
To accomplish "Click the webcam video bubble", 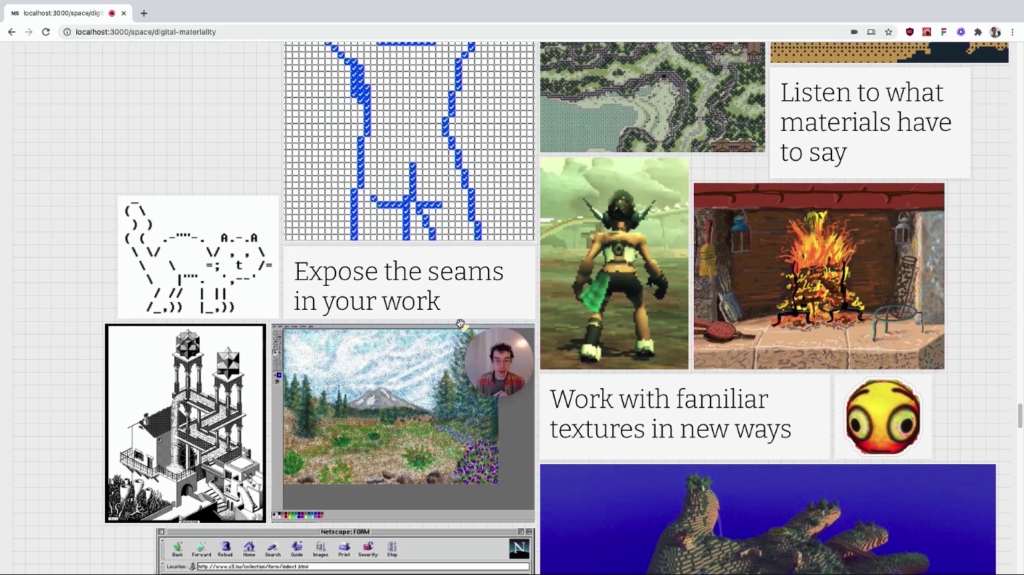I will click(x=499, y=363).
